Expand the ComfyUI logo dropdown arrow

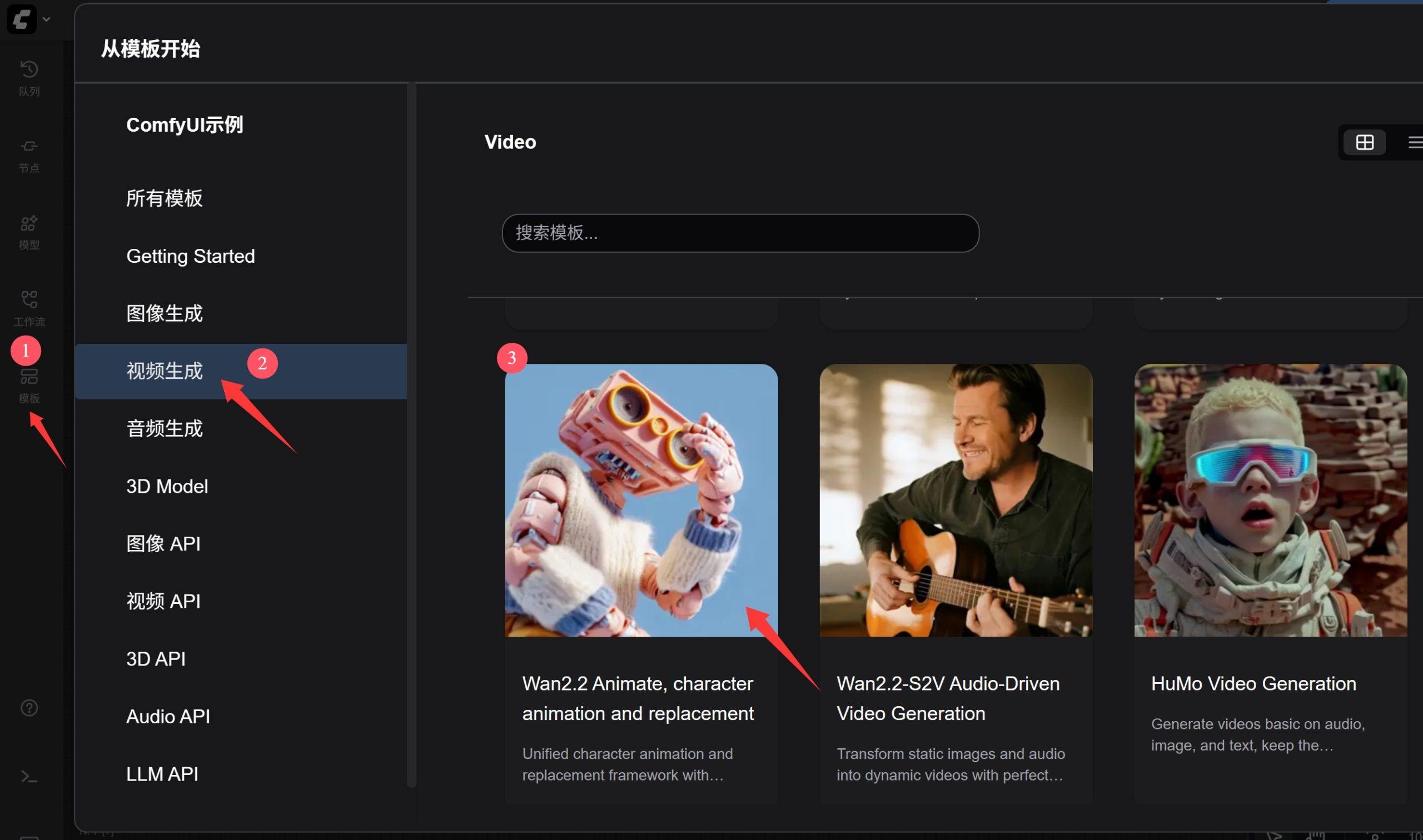tap(47, 19)
